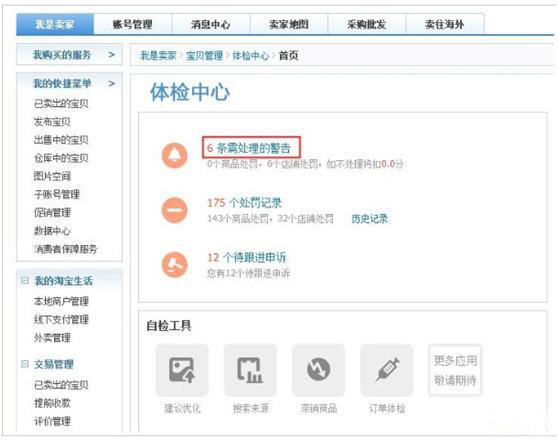Open the 订单体检 syringe tool icon
This screenshot has width=558, height=440.
pos(387,370)
